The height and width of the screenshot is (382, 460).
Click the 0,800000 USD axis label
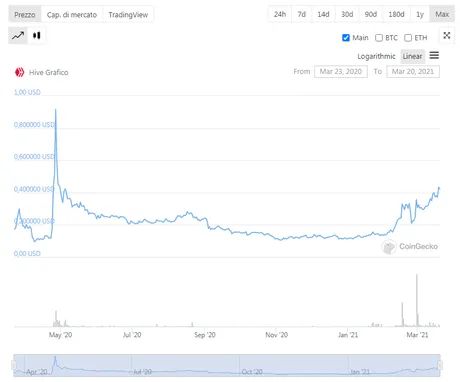click(34, 125)
